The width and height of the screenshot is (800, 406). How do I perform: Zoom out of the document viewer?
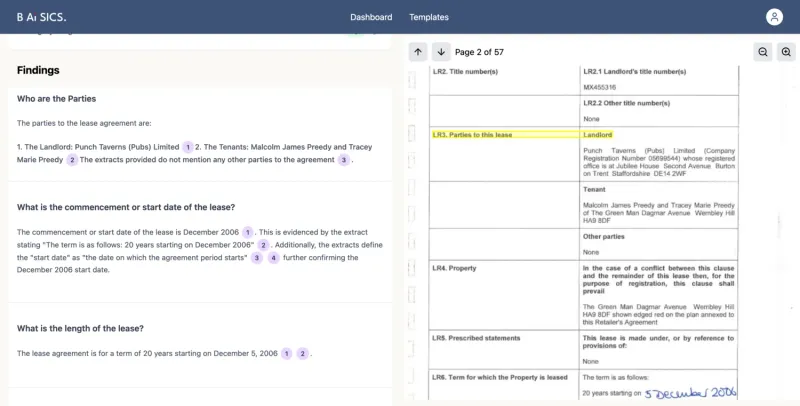[763, 52]
